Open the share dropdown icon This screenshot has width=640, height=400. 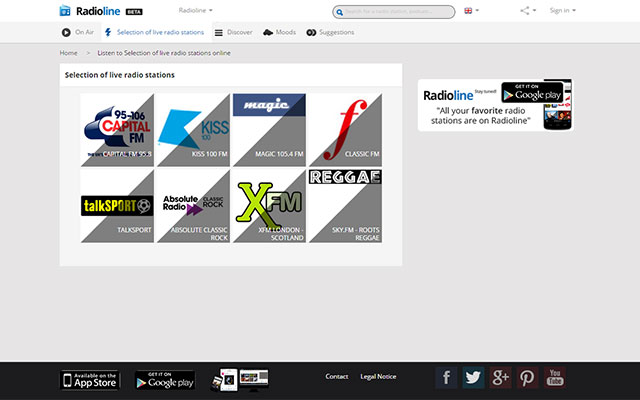pos(528,11)
